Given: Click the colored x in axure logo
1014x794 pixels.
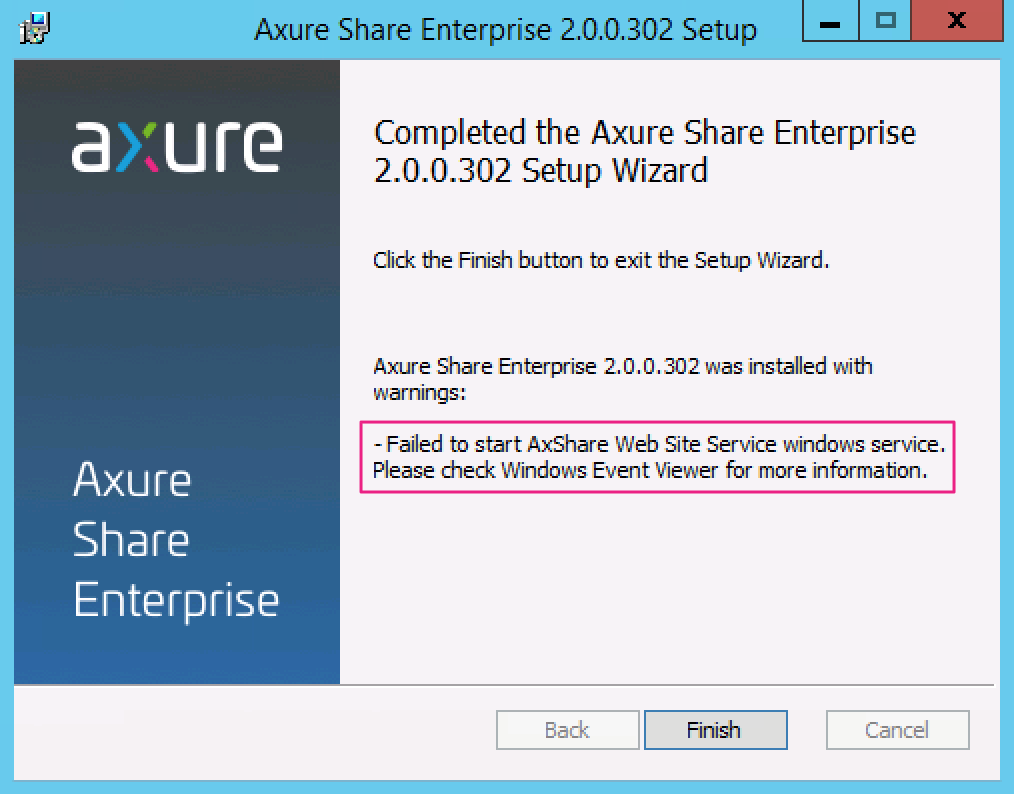Looking at the screenshot, I should coord(138,148).
